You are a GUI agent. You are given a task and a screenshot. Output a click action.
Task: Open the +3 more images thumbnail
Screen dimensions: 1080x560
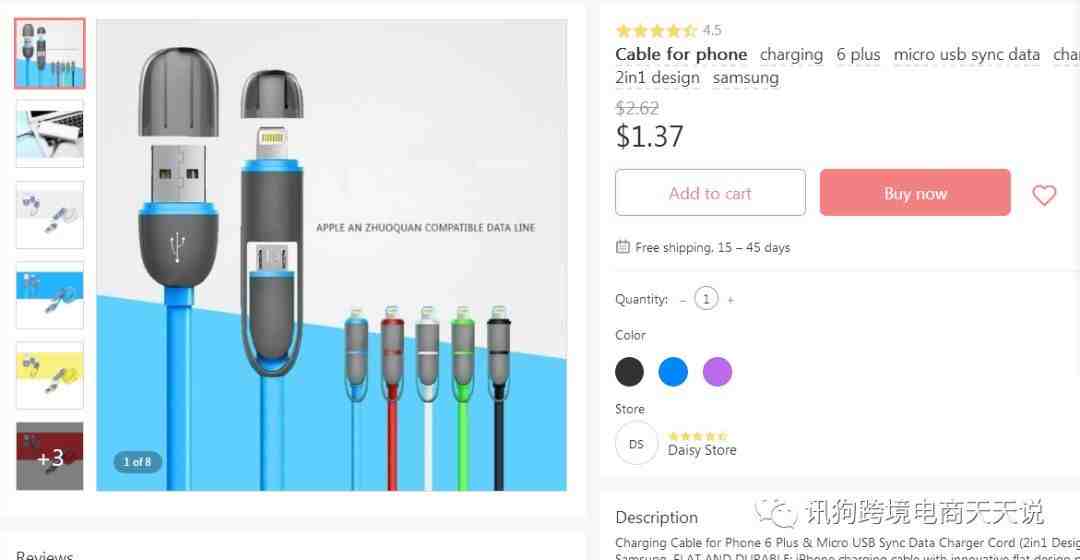pos(50,457)
